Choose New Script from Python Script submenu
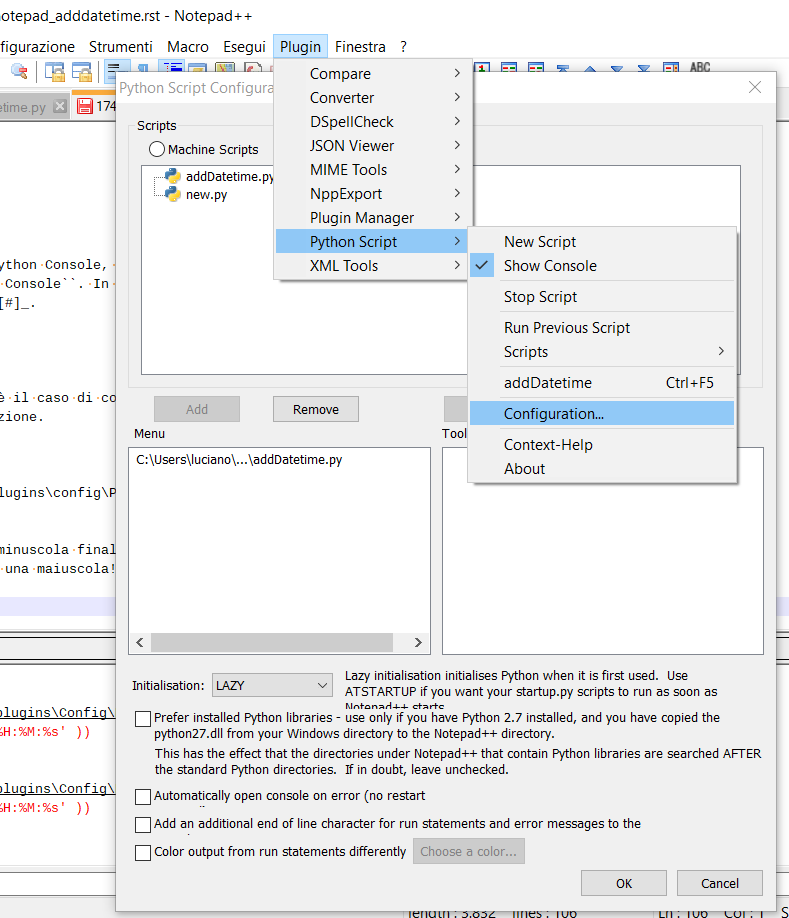Screen dimensions: 789x918 point(602,242)
